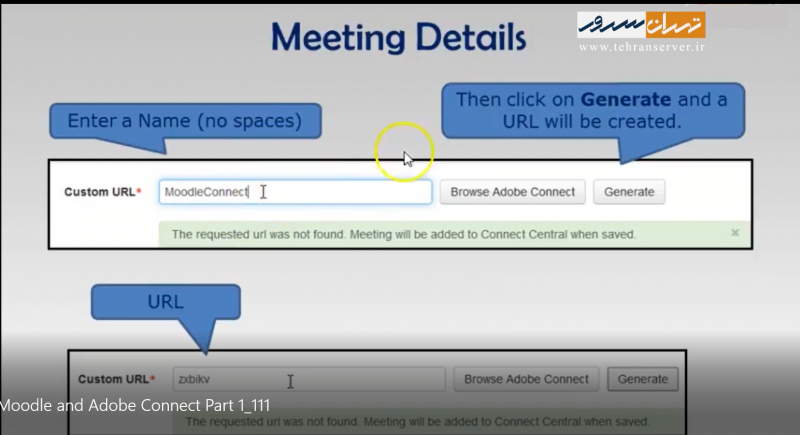Image resolution: width=800 pixels, height=435 pixels.
Task: Click the Custom URL label above the green message
Action: point(99,192)
